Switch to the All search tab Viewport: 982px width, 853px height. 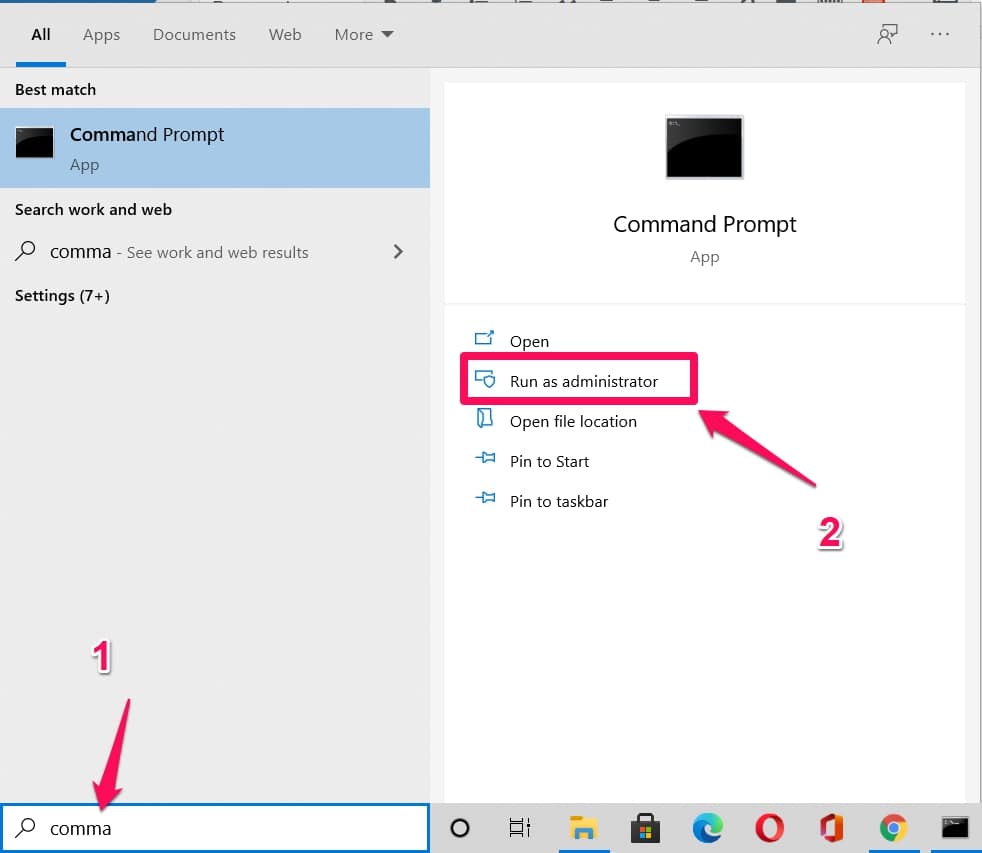click(x=41, y=34)
